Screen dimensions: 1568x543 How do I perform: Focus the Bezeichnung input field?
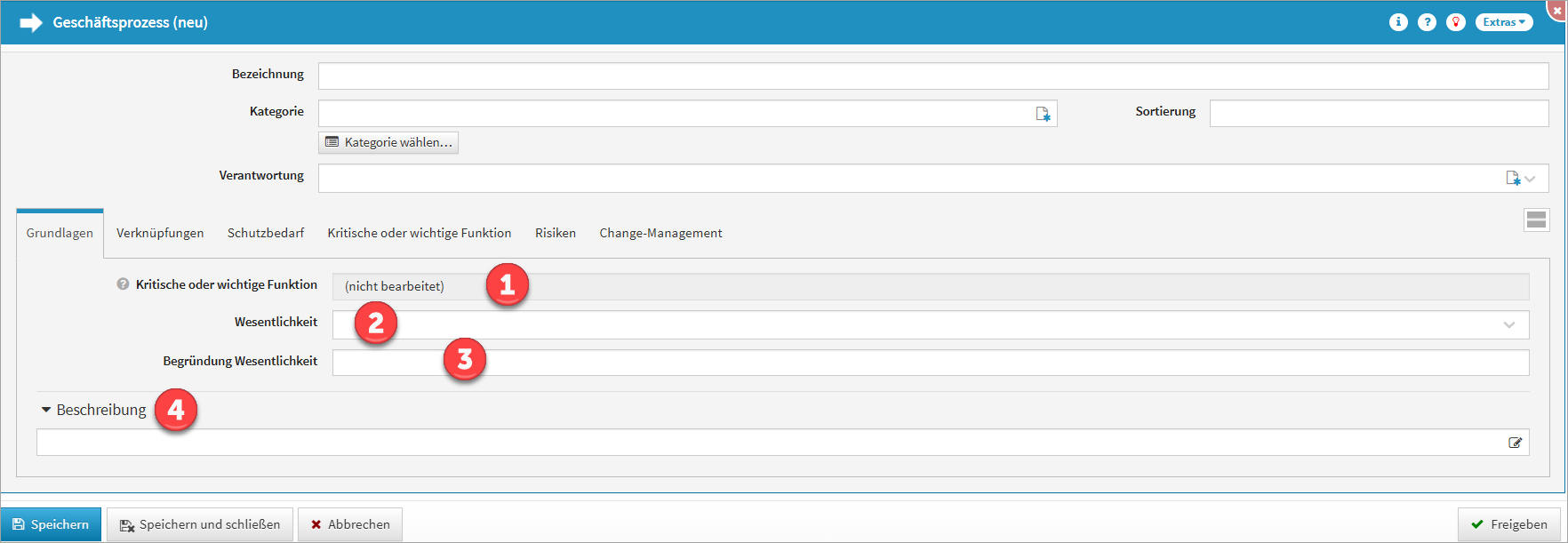[932, 76]
